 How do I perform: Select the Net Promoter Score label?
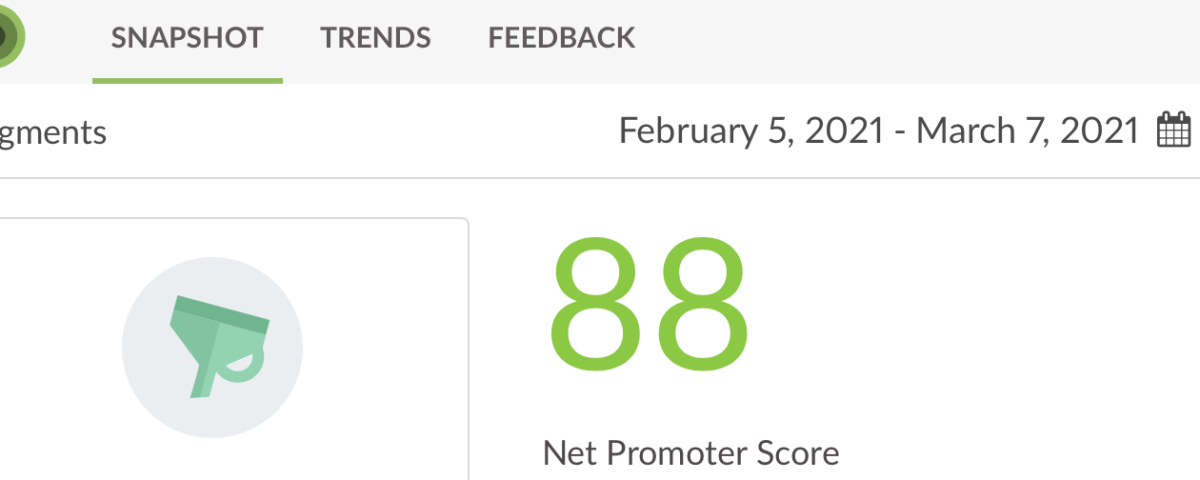pyautogui.click(x=691, y=453)
